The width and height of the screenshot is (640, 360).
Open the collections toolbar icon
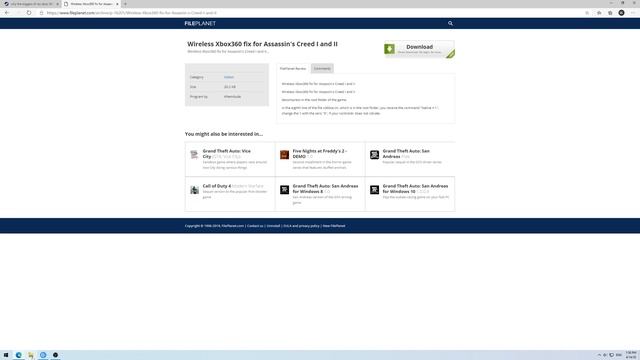pos(610,13)
